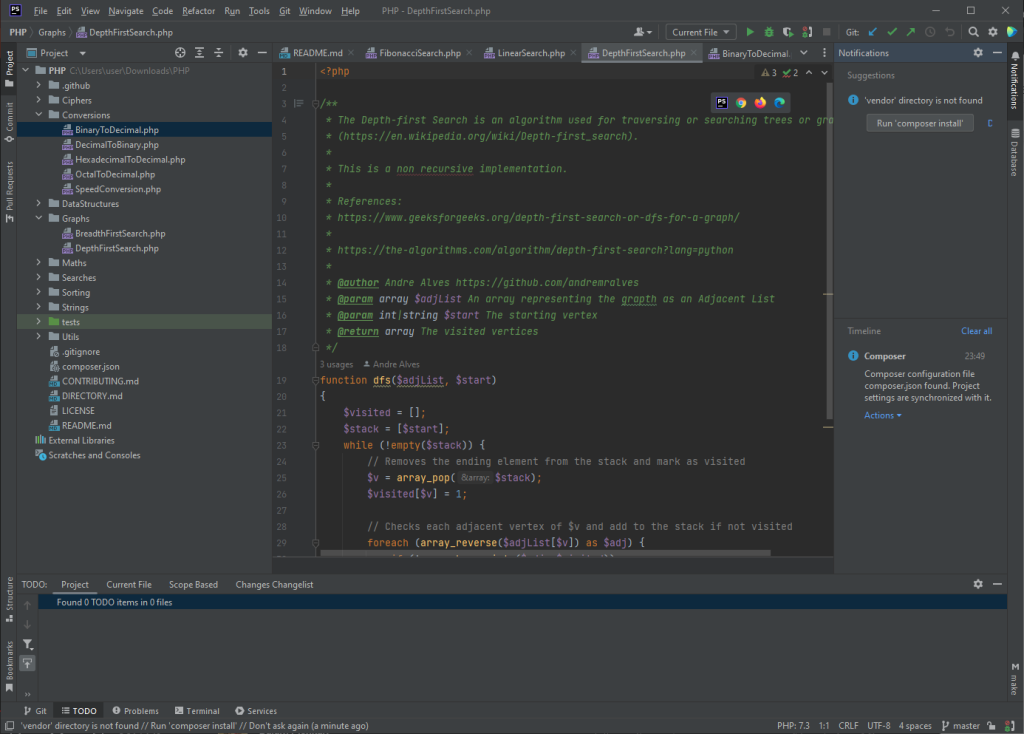Expand the Sorting folder
Screen dimensions: 1024x734
coord(39,293)
